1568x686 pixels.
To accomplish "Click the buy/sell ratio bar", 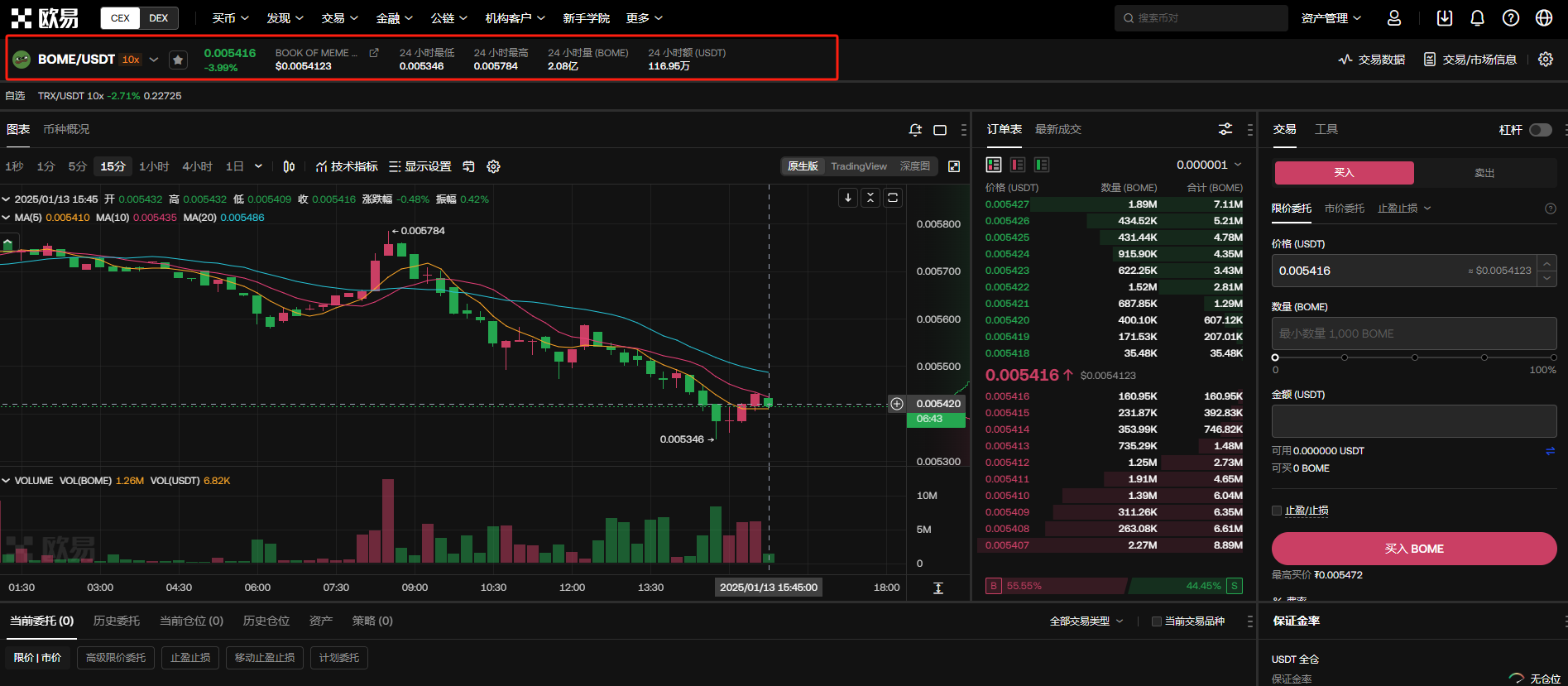I will [1114, 586].
